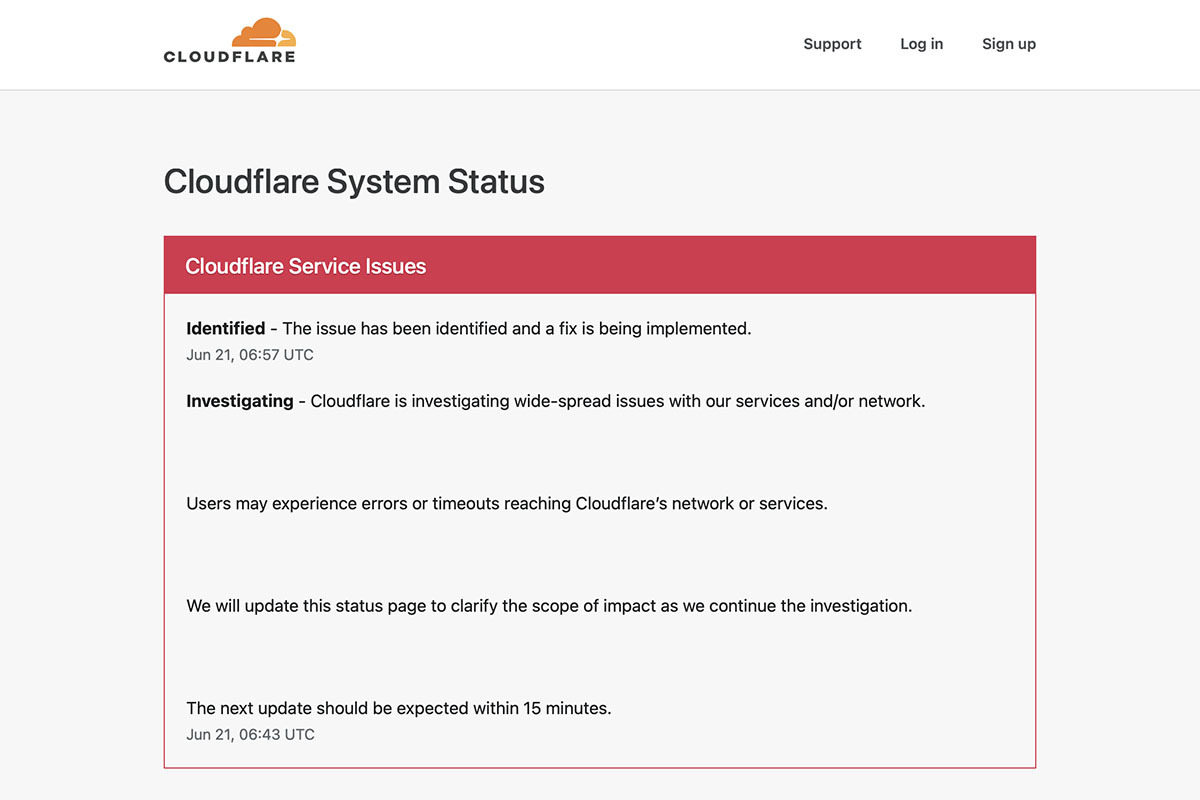Viewport: 1200px width, 800px height.
Task: Click the Jun 21, 06:57 UTC timestamp
Action: (x=250, y=355)
